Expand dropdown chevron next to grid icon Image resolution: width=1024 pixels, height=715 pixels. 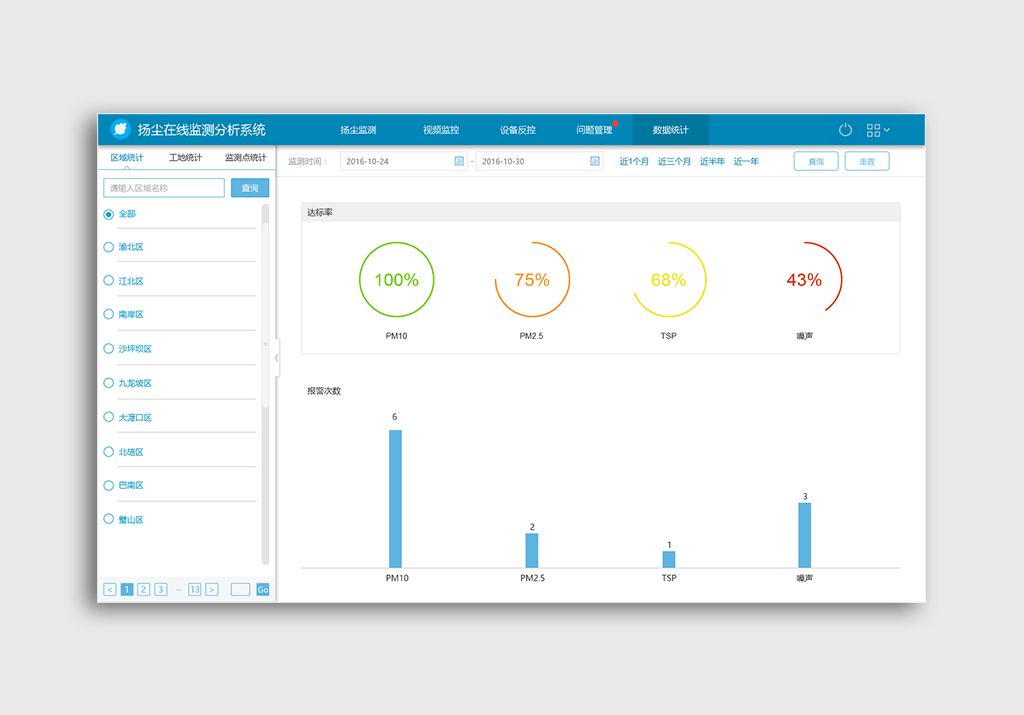[887, 130]
